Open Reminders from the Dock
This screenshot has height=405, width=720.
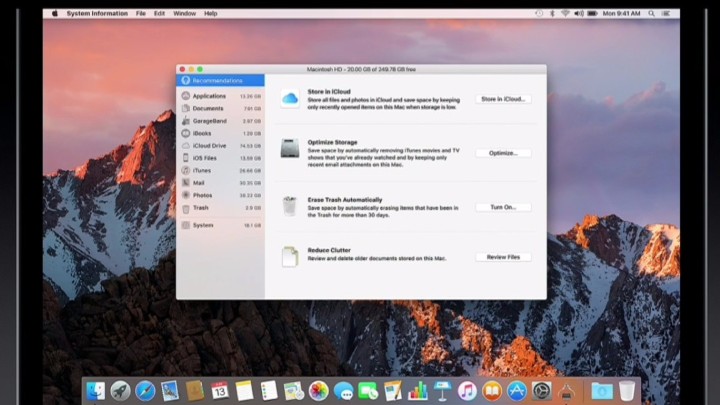269,391
